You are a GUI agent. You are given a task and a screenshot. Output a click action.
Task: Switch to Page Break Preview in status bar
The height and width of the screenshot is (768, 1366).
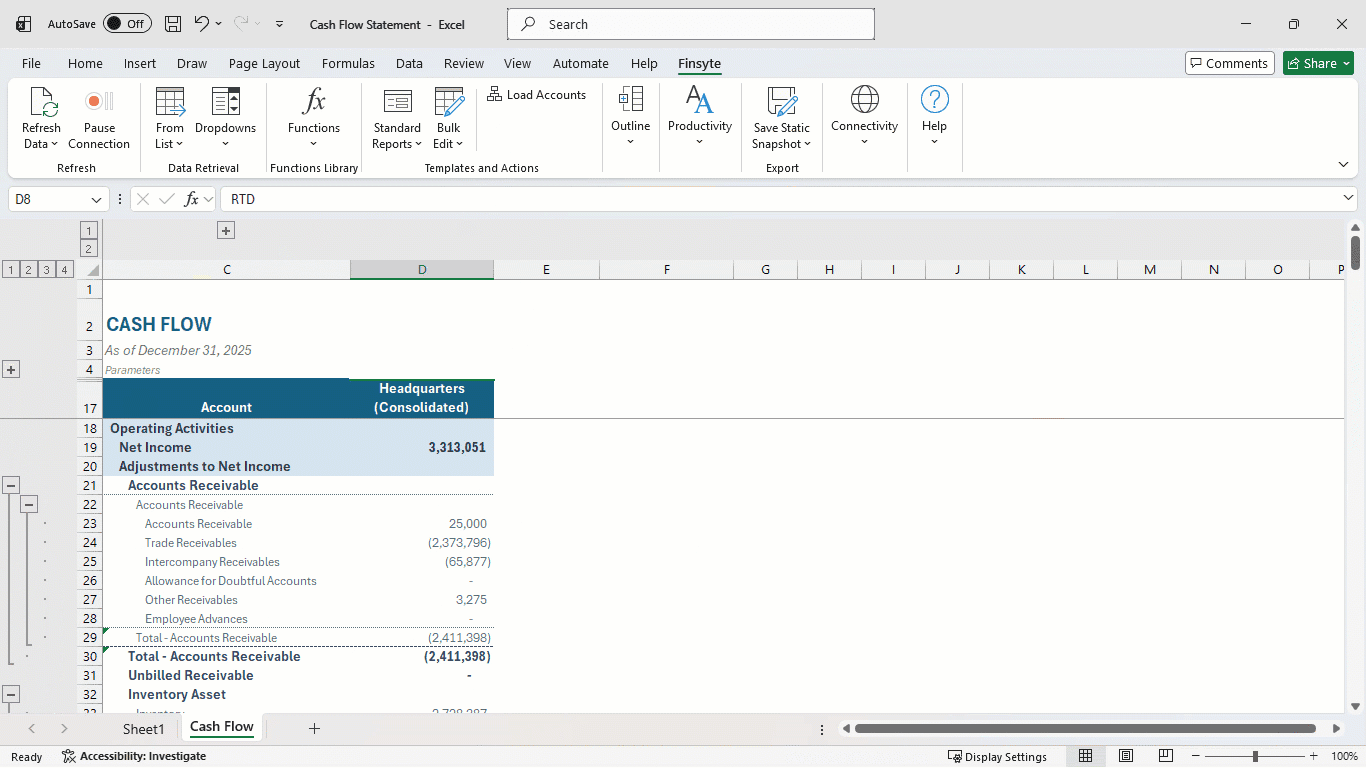point(1166,756)
